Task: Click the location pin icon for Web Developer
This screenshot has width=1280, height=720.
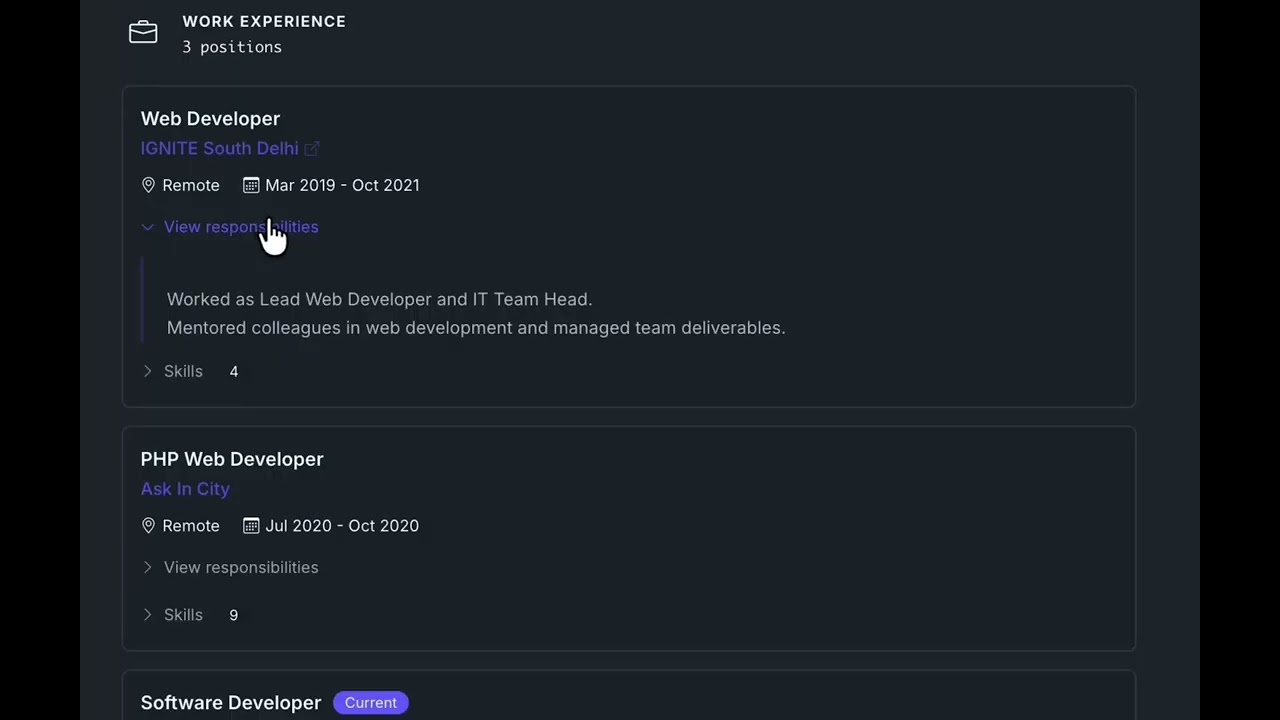Action: point(148,185)
